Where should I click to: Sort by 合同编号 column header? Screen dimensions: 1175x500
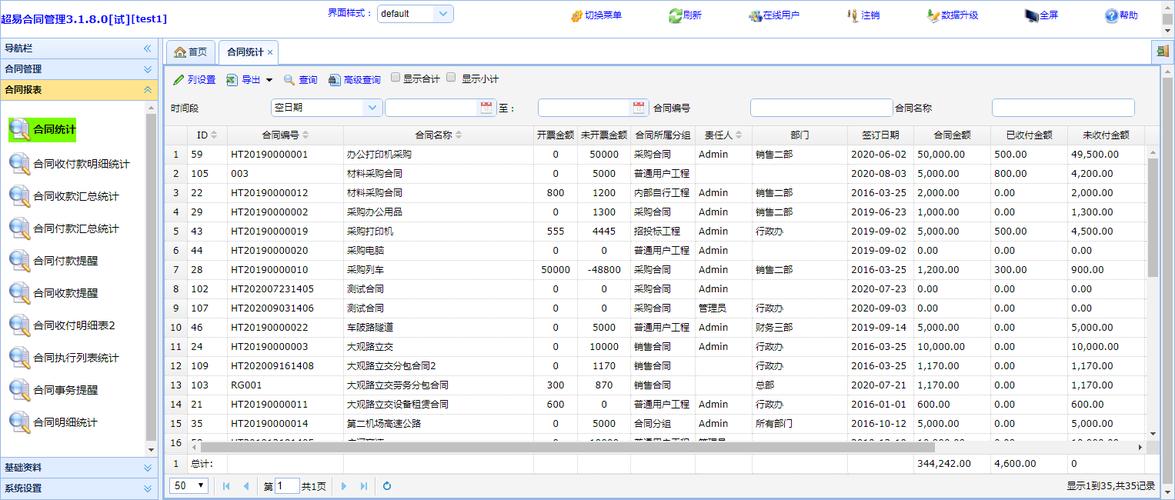point(285,136)
